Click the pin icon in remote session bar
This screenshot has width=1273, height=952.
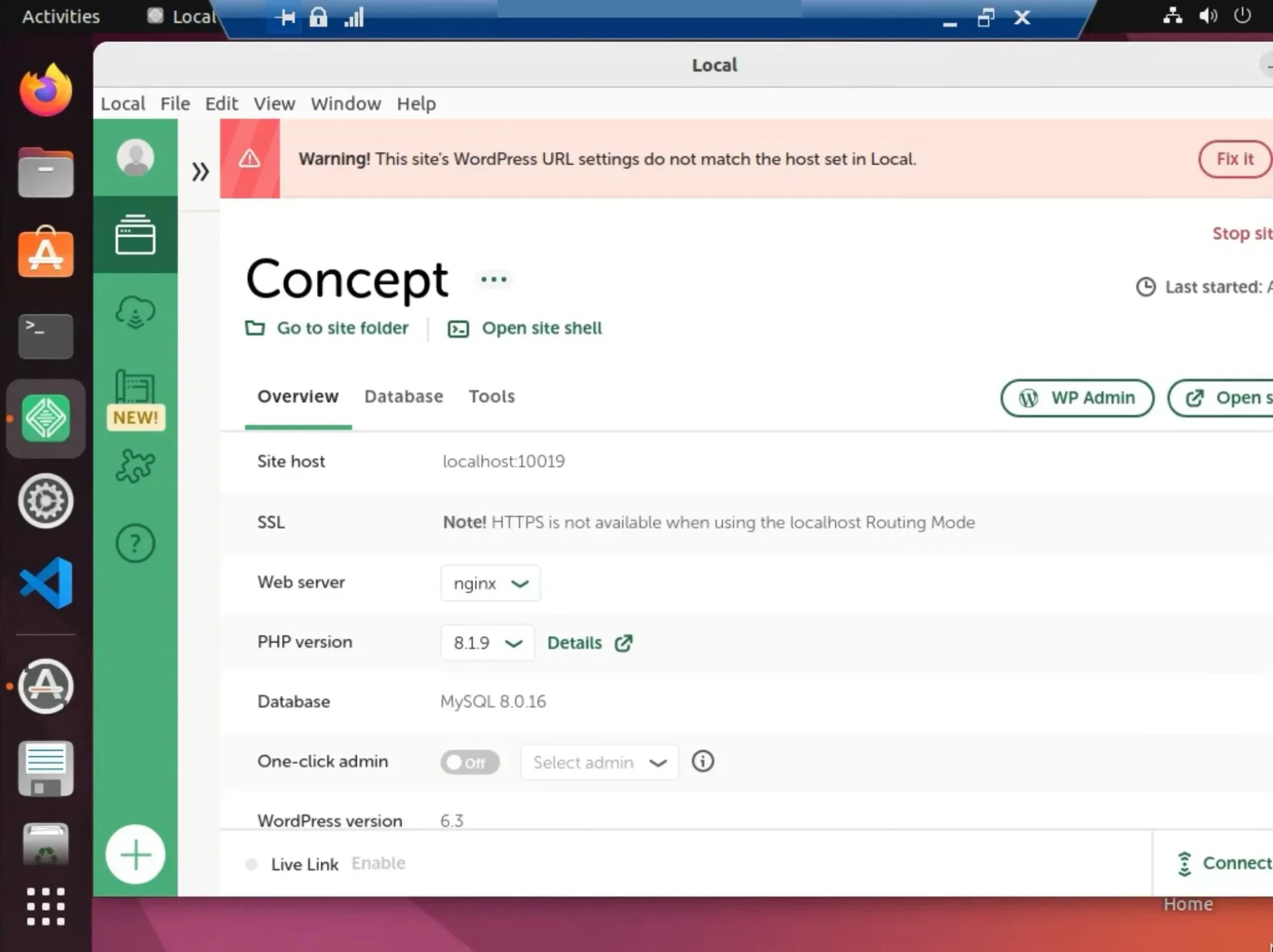click(285, 17)
